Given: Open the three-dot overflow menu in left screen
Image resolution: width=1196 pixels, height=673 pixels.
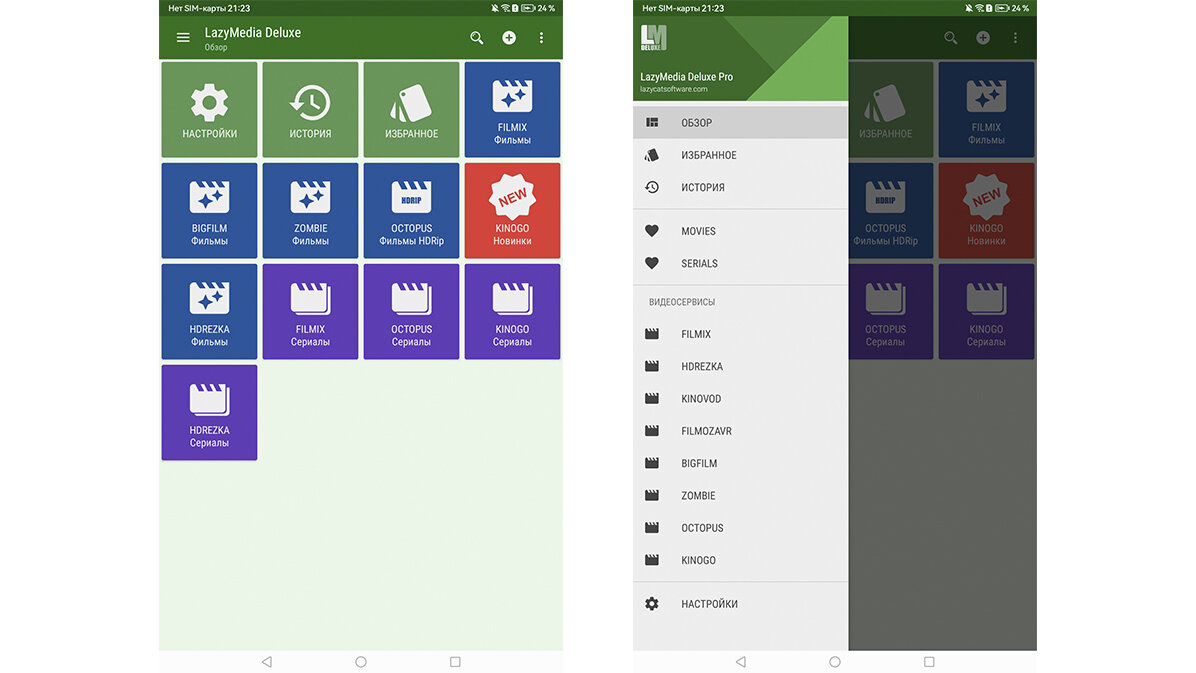Looking at the screenshot, I should [542, 37].
